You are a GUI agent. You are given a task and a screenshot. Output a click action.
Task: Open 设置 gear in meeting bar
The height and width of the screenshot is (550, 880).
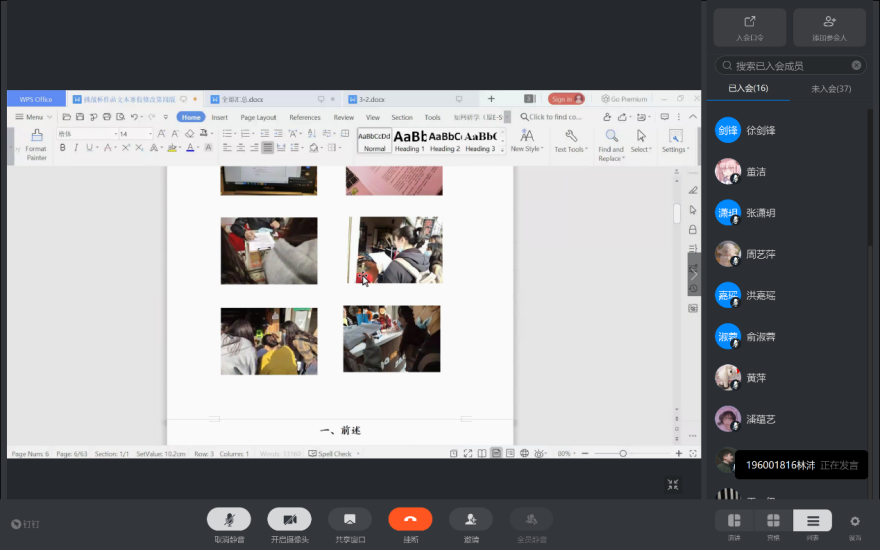[855, 521]
